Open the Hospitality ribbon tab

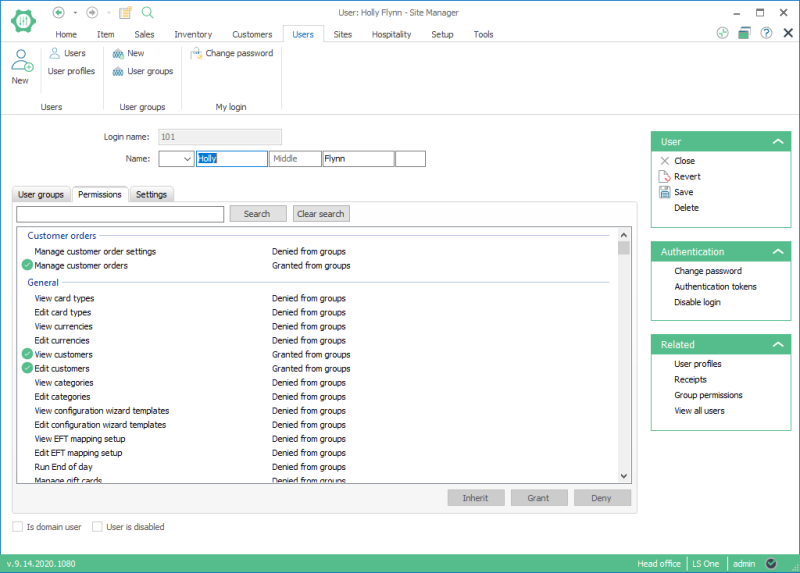[x=391, y=34]
